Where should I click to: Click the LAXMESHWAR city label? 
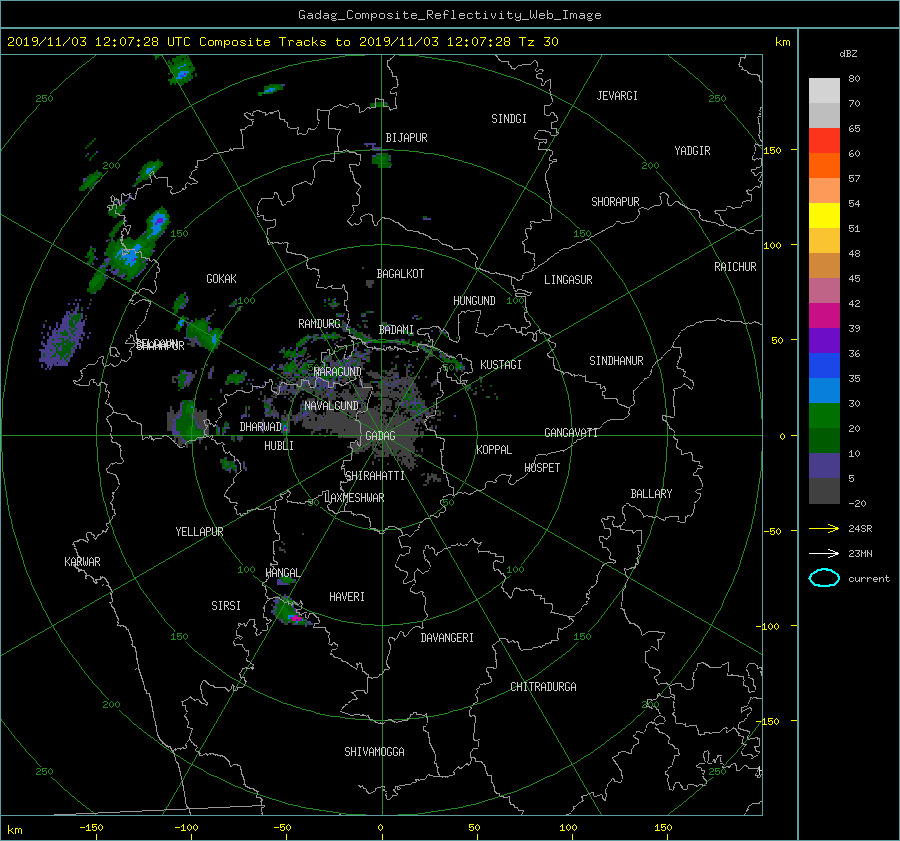pyautogui.click(x=354, y=498)
